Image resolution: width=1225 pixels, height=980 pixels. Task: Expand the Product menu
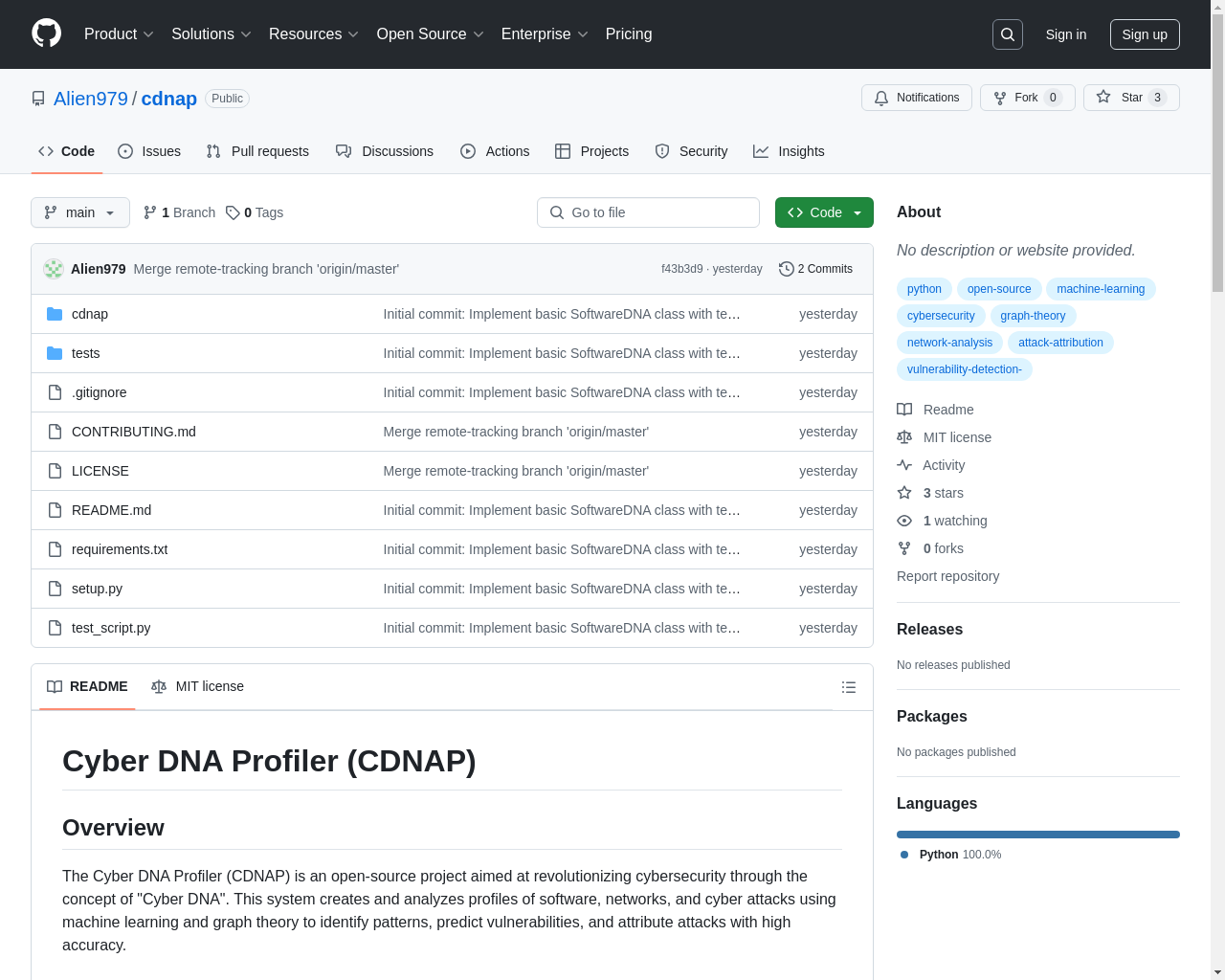(119, 34)
